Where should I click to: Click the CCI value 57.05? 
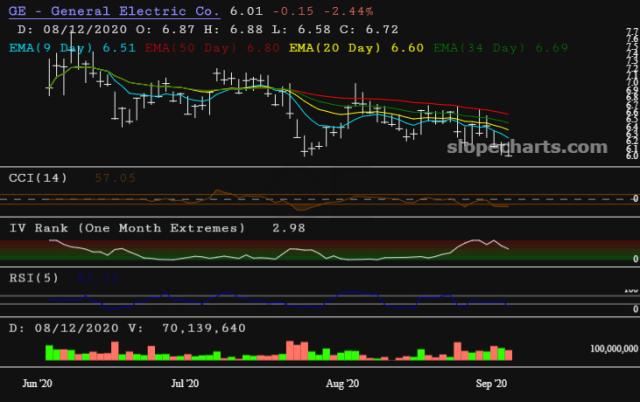click(x=114, y=178)
